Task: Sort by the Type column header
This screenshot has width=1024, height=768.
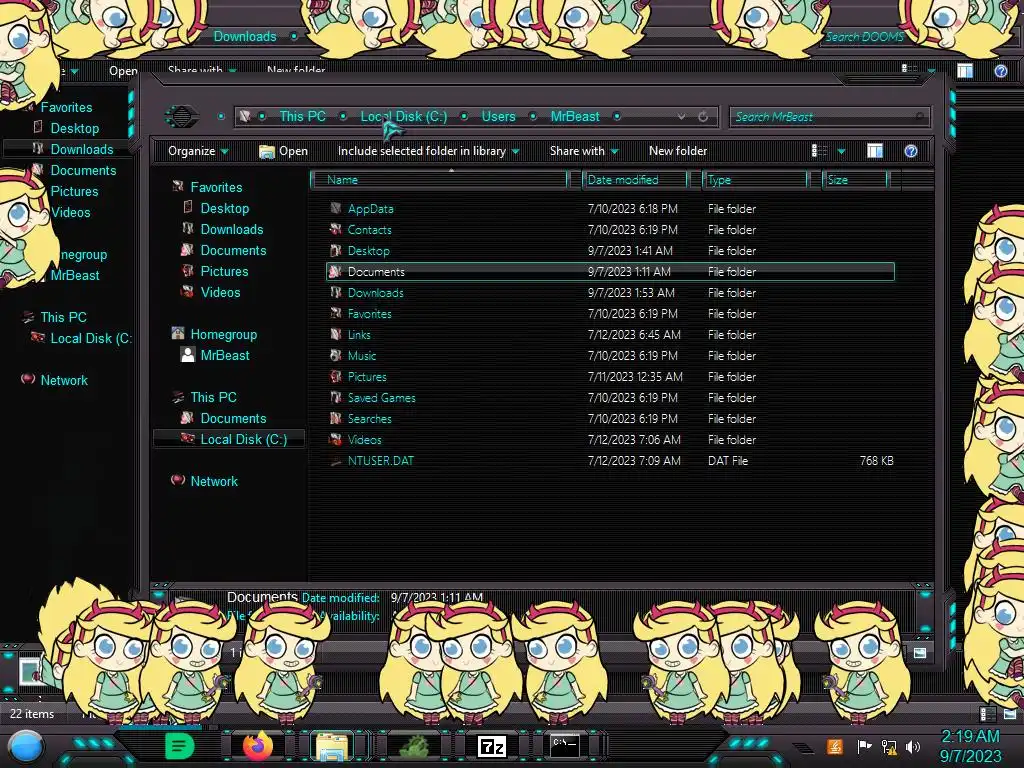Action: tap(755, 180)
